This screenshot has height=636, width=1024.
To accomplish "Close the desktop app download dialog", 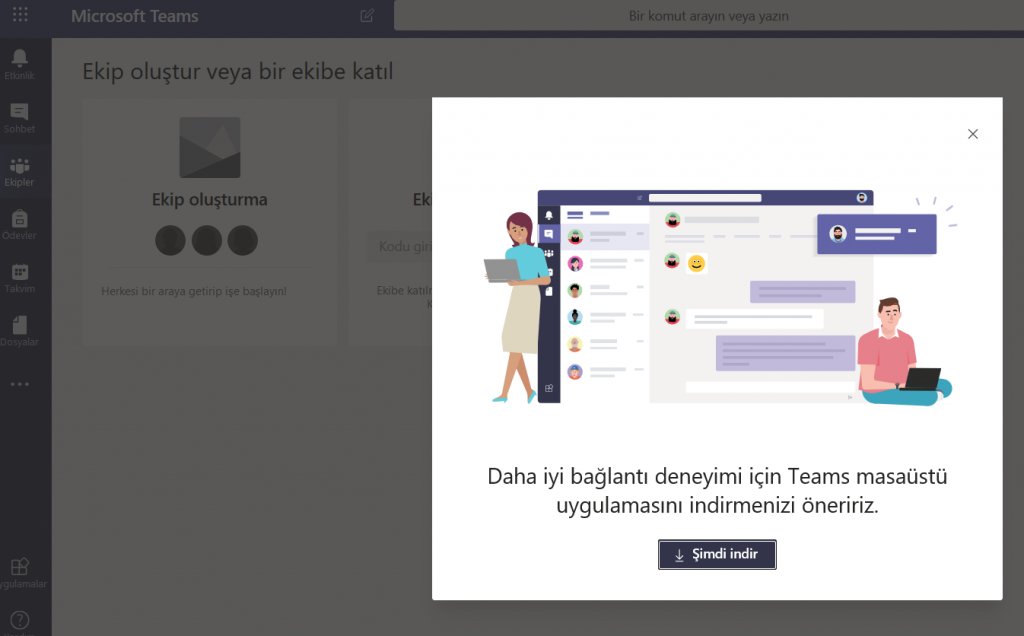I will click(972, 134).
